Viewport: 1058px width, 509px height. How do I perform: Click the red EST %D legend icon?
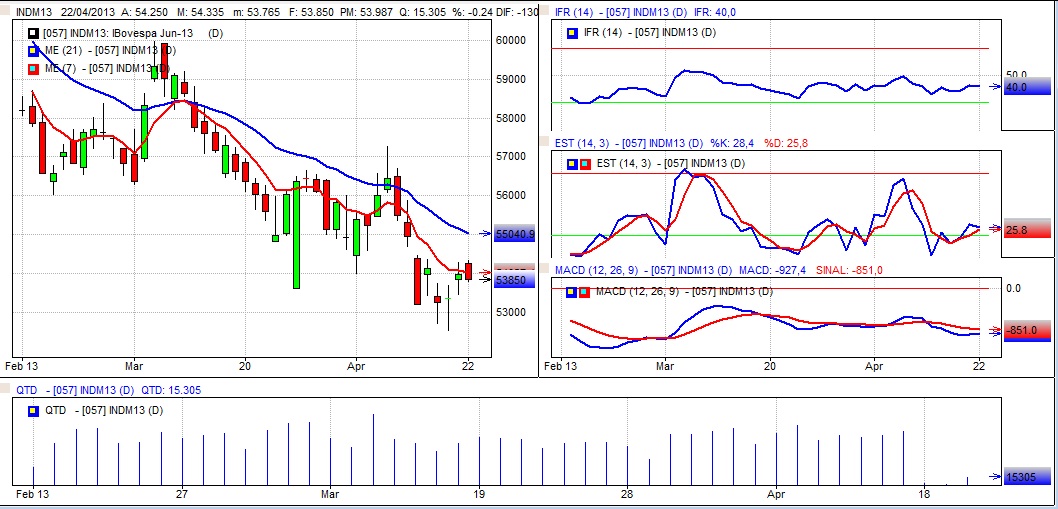(584, 164)
